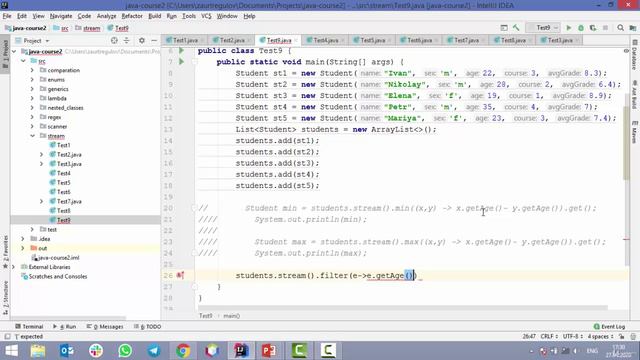
Task: Run main method via gutter arrow on line 7
Action: tap(181, 62)
